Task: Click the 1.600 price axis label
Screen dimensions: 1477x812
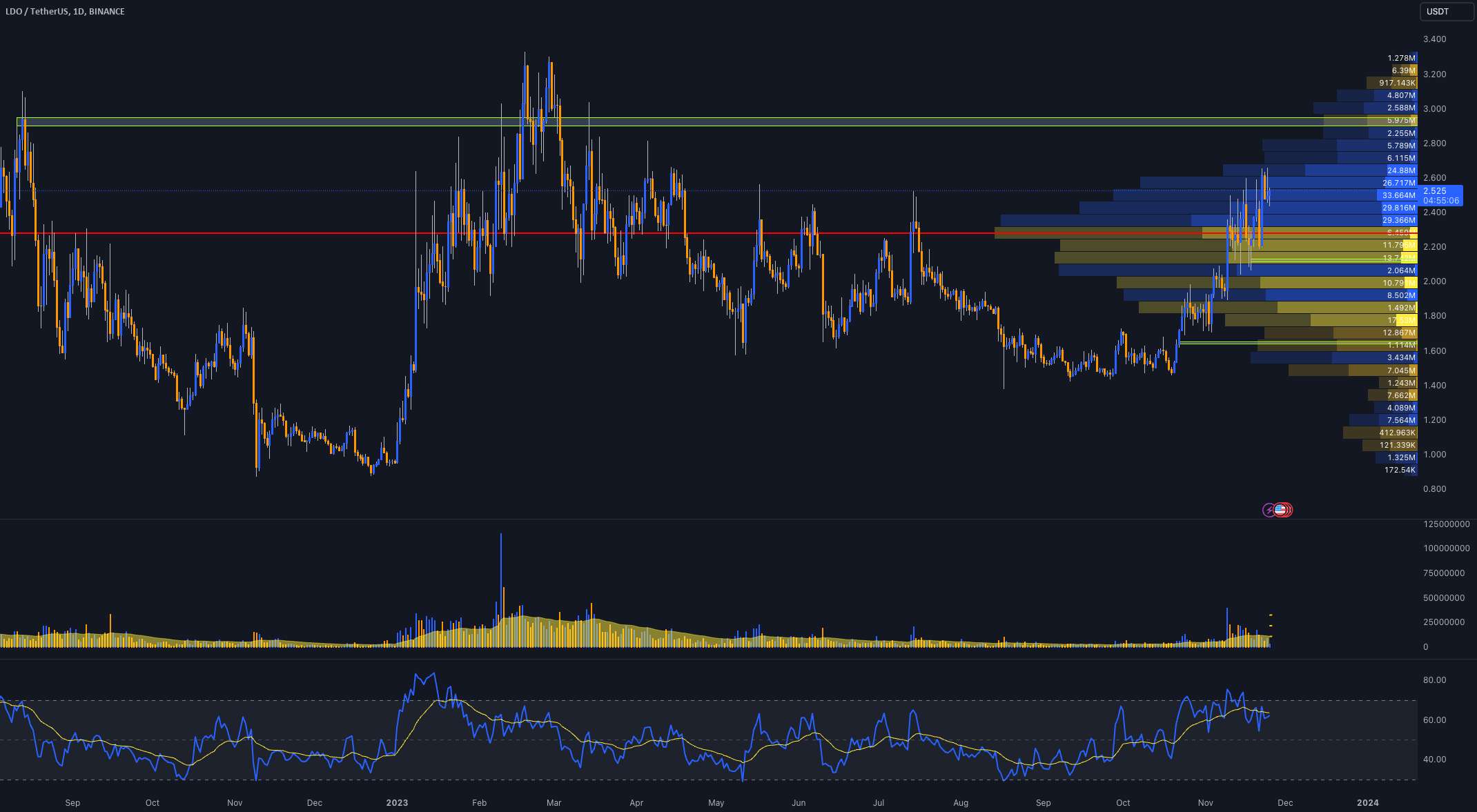Action: 1435,351
